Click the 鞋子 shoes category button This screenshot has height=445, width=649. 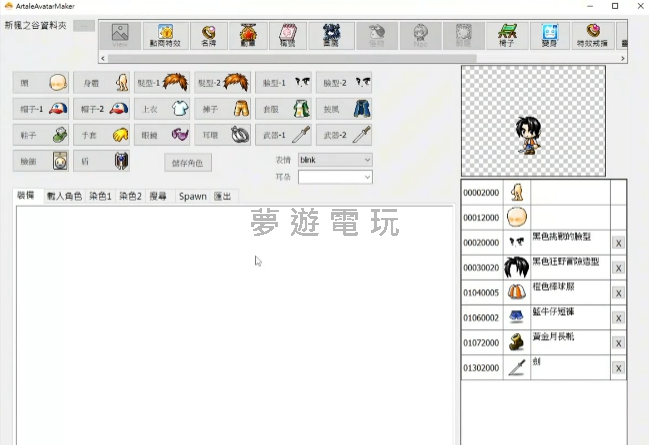[x=43, y=134]
